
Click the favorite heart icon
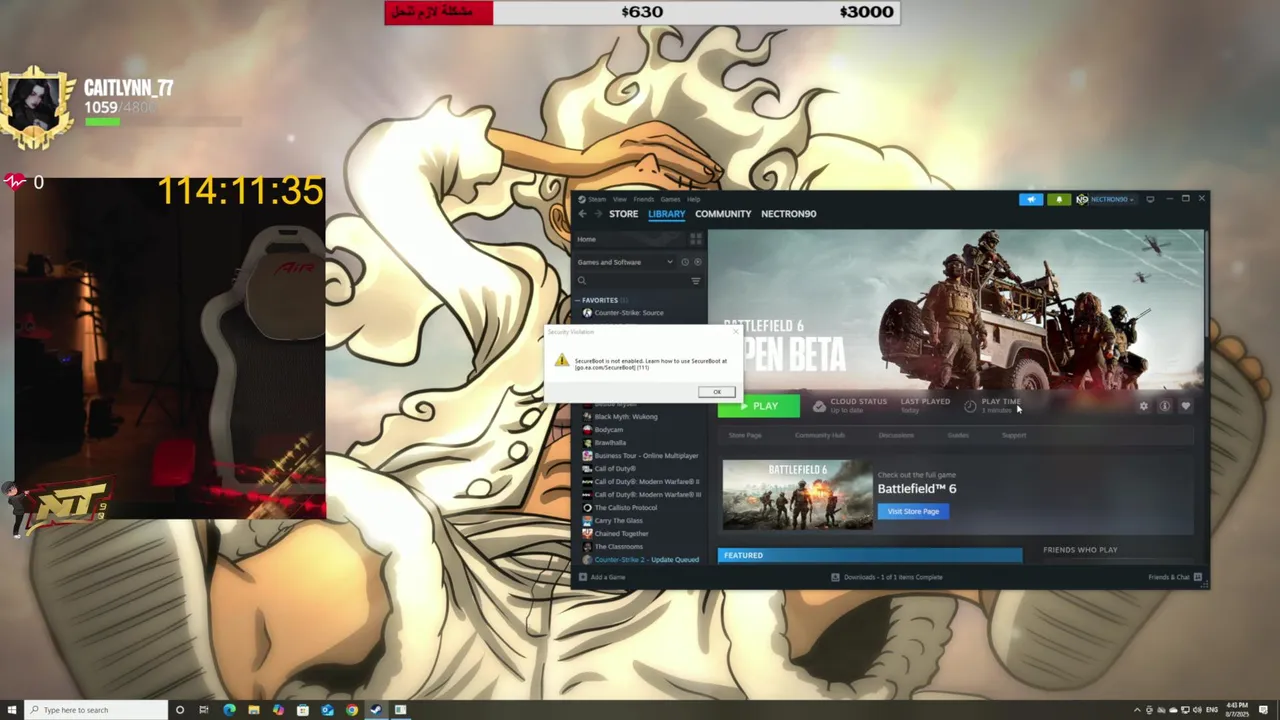(1186, 406)
